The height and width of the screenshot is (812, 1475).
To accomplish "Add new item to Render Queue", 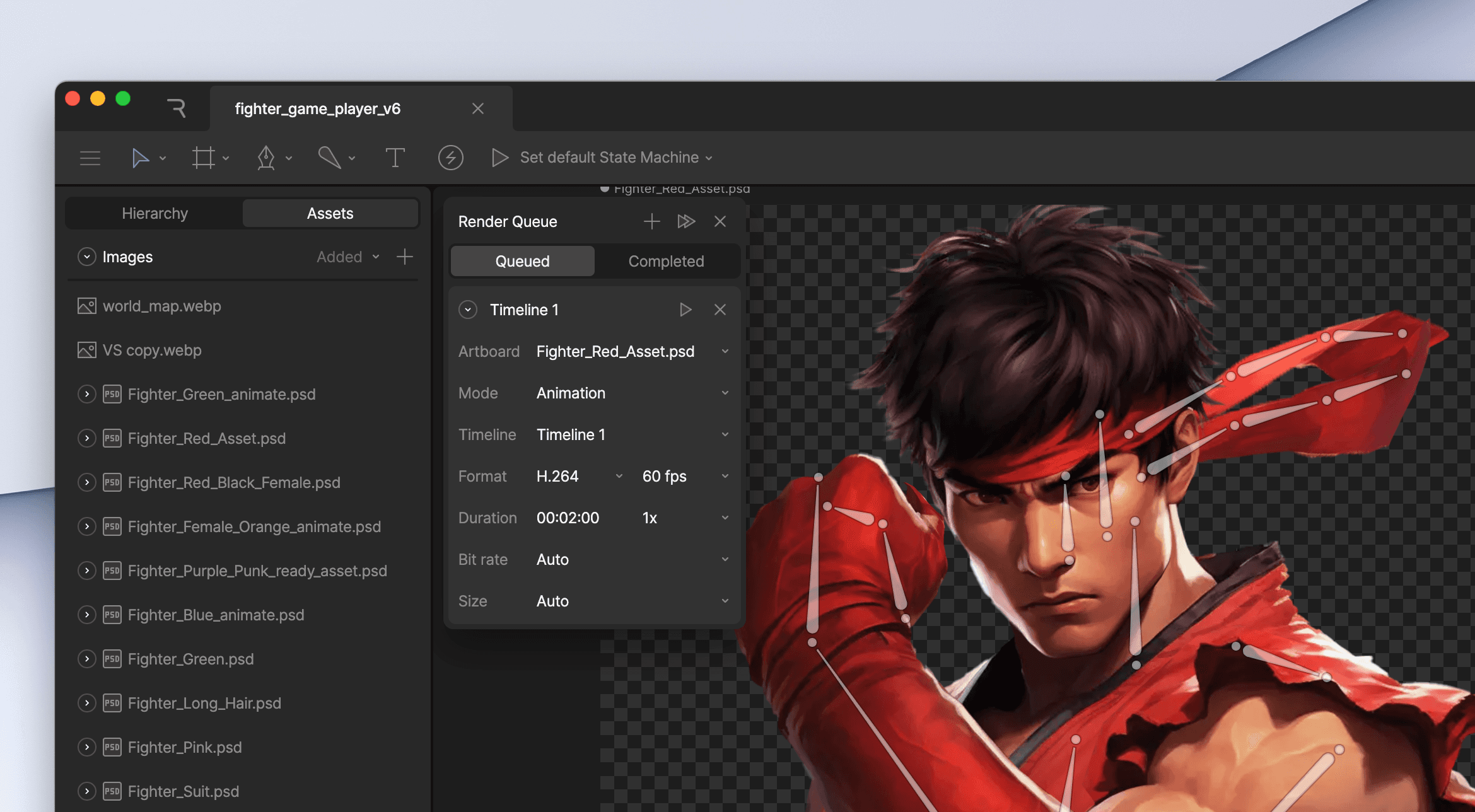I will [x=651, y=221].
